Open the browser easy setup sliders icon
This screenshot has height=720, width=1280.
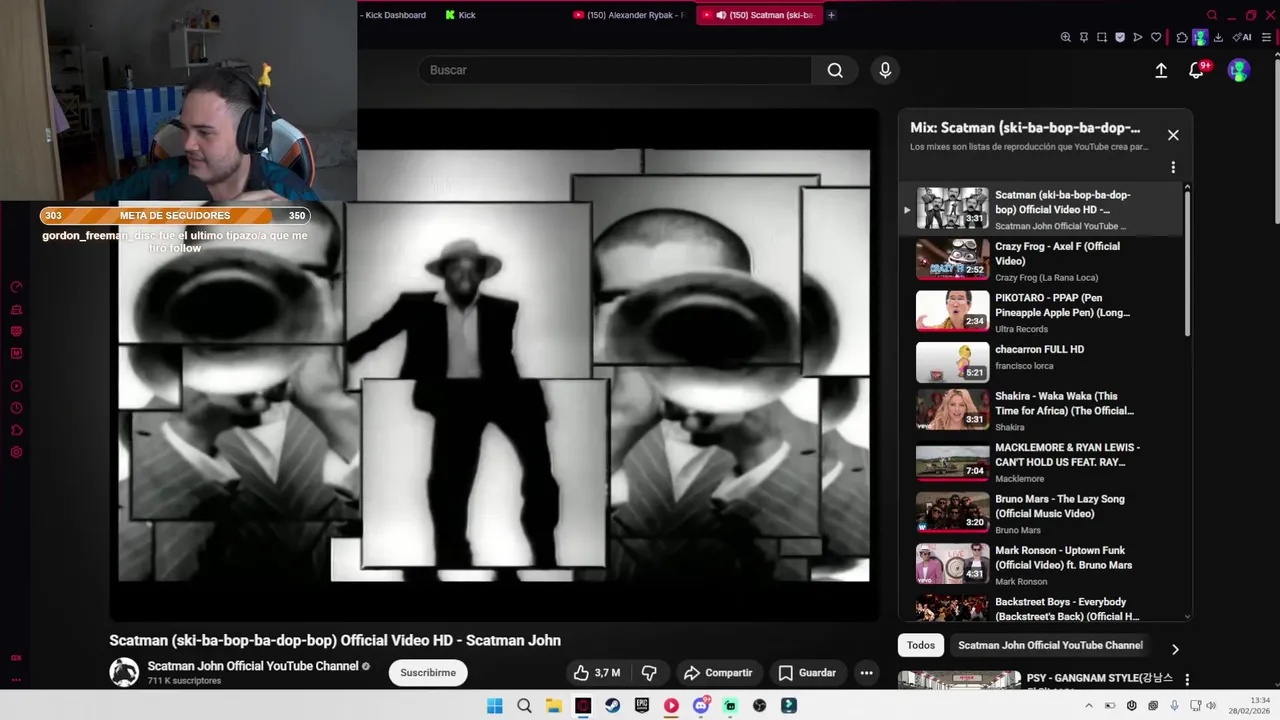[1266, 37]
